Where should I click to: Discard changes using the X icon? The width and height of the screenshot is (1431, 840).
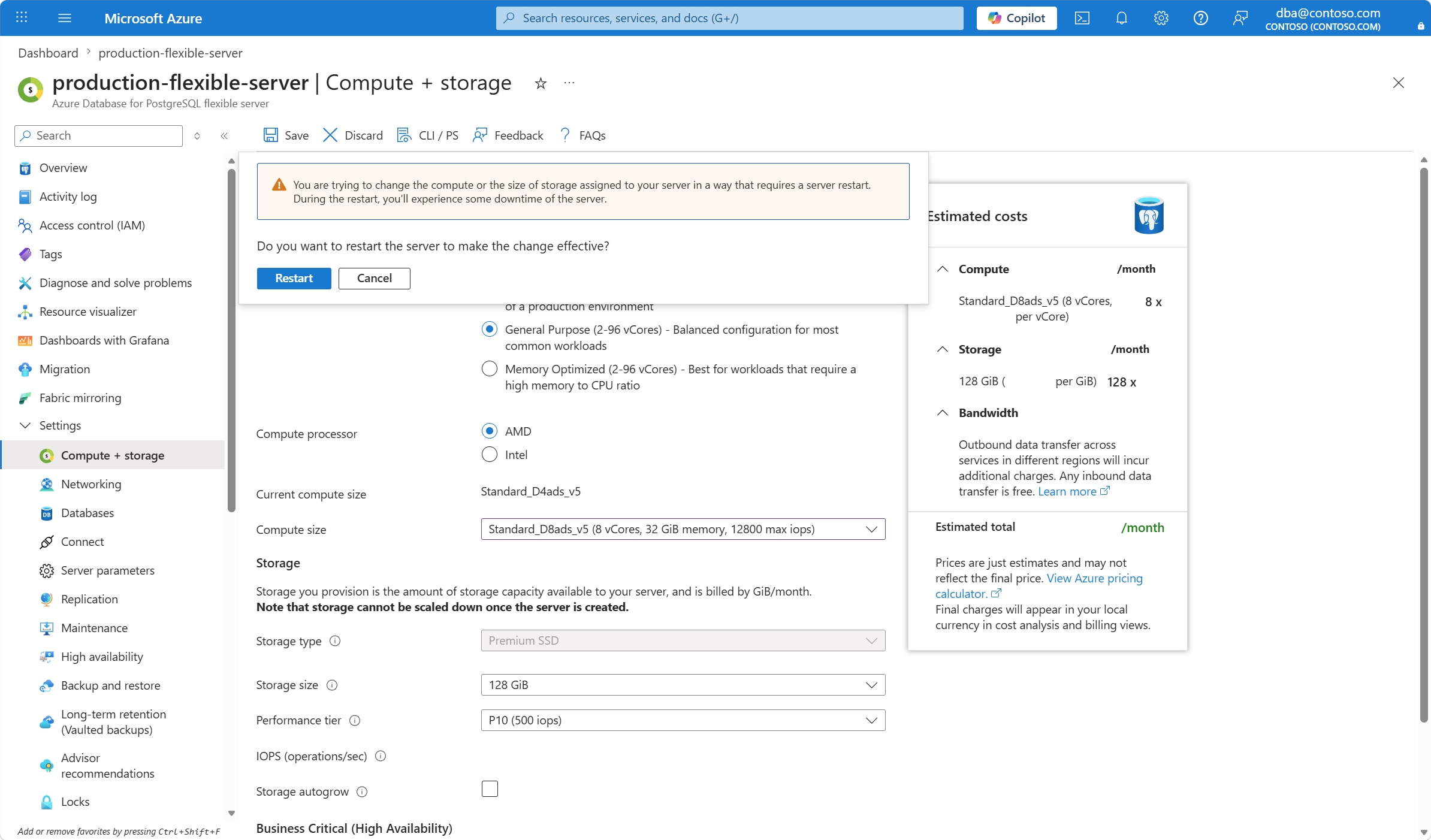pos(330,135)
